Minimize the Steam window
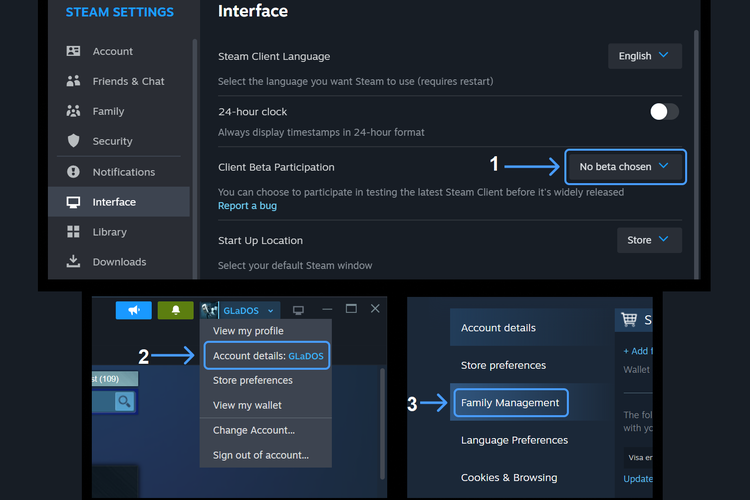750x500 pixels. coord(327,309)
